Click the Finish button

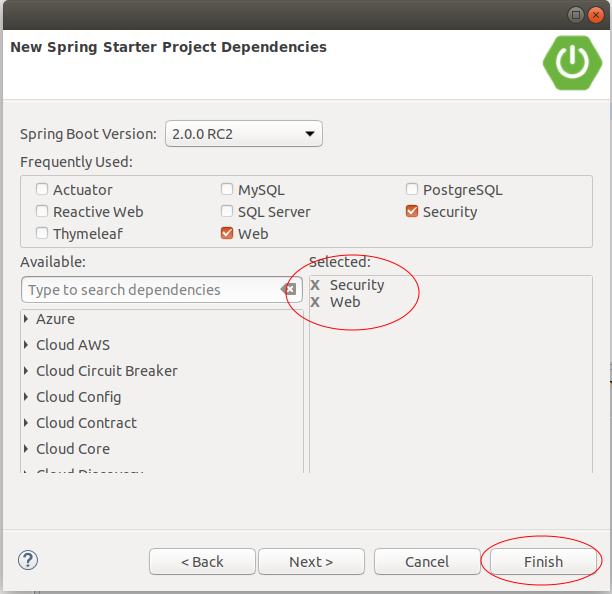click(543, 562)
